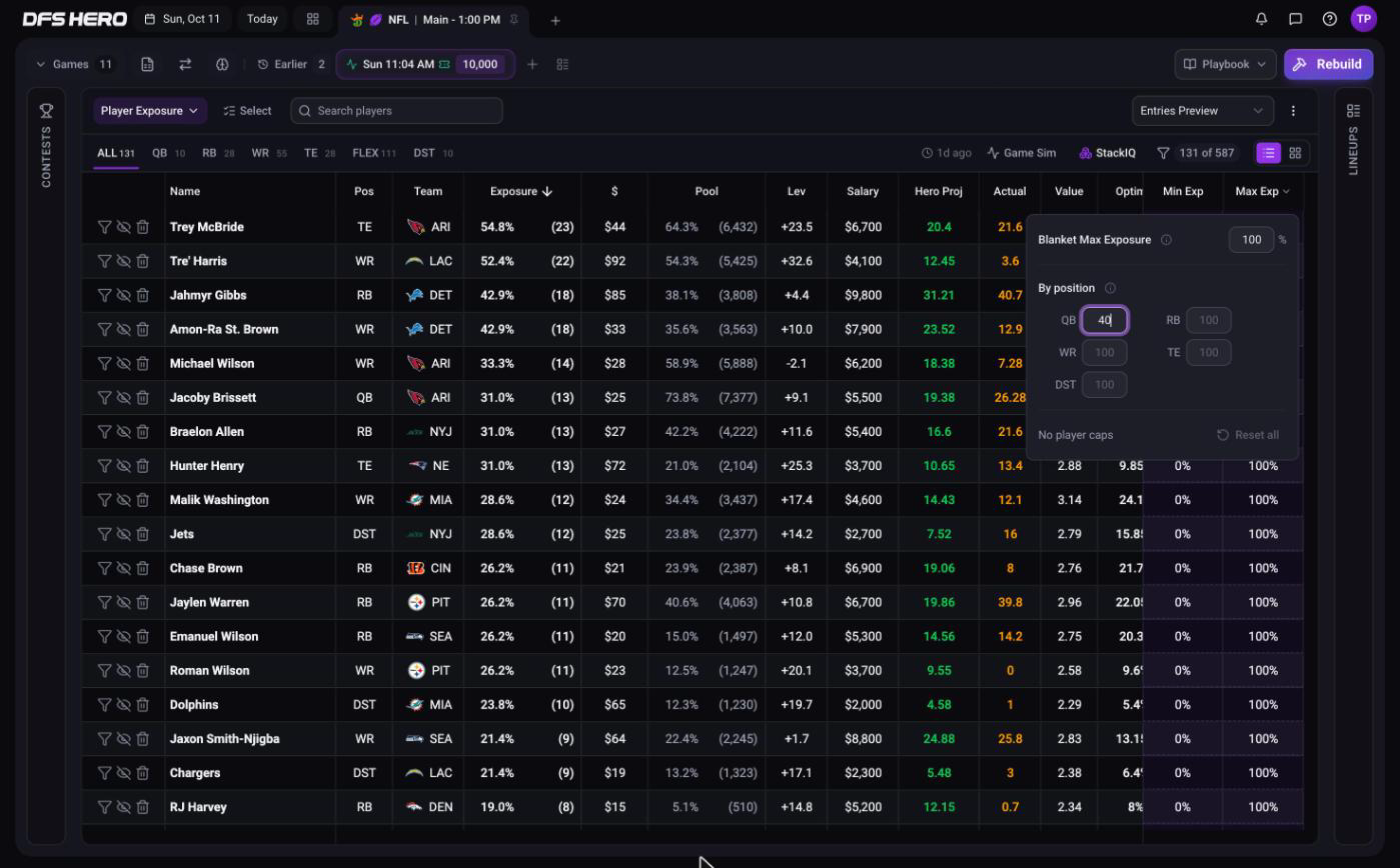The width and height of the screenshot is (1400, 868).
Task: Open the three-dot more options menu
Action: (1293, 111)
